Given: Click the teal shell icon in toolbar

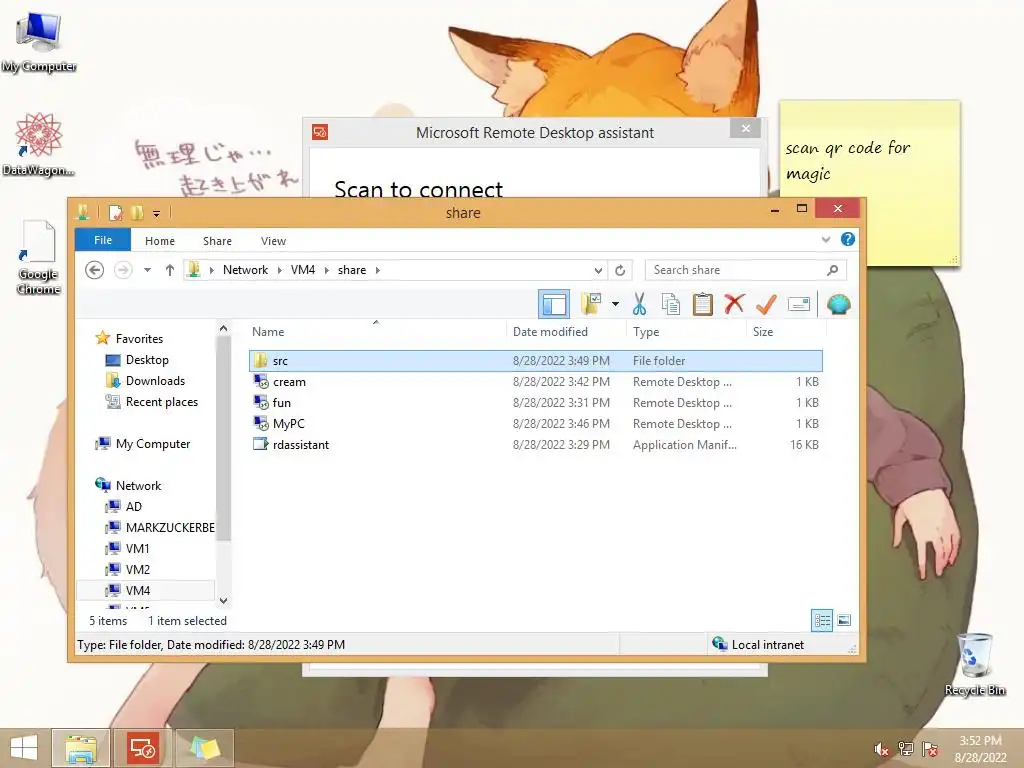Looking at the screenshot, I should [839, 304].
